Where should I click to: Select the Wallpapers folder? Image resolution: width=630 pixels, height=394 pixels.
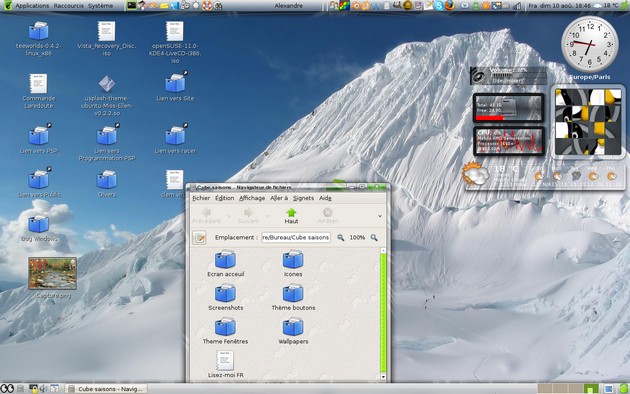[293, 331]
